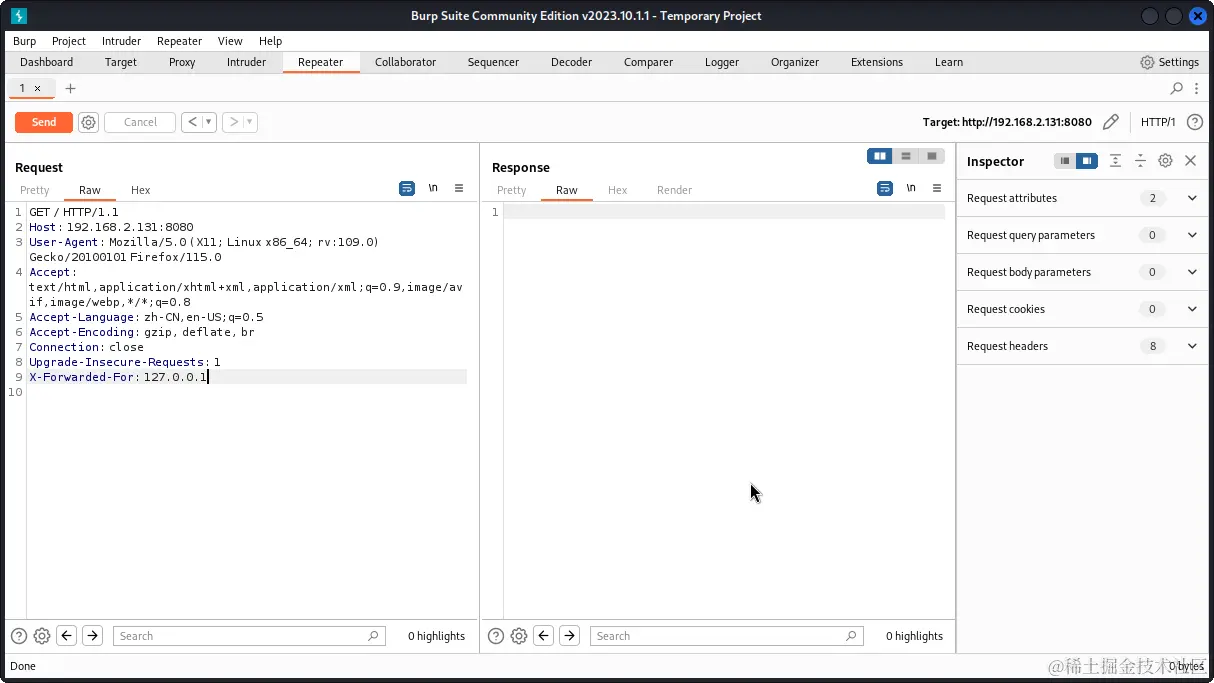This screenshot has height=683, width=1214.
Task: Click Burp Suite logo icon in title bar
Action: (18, 16)
